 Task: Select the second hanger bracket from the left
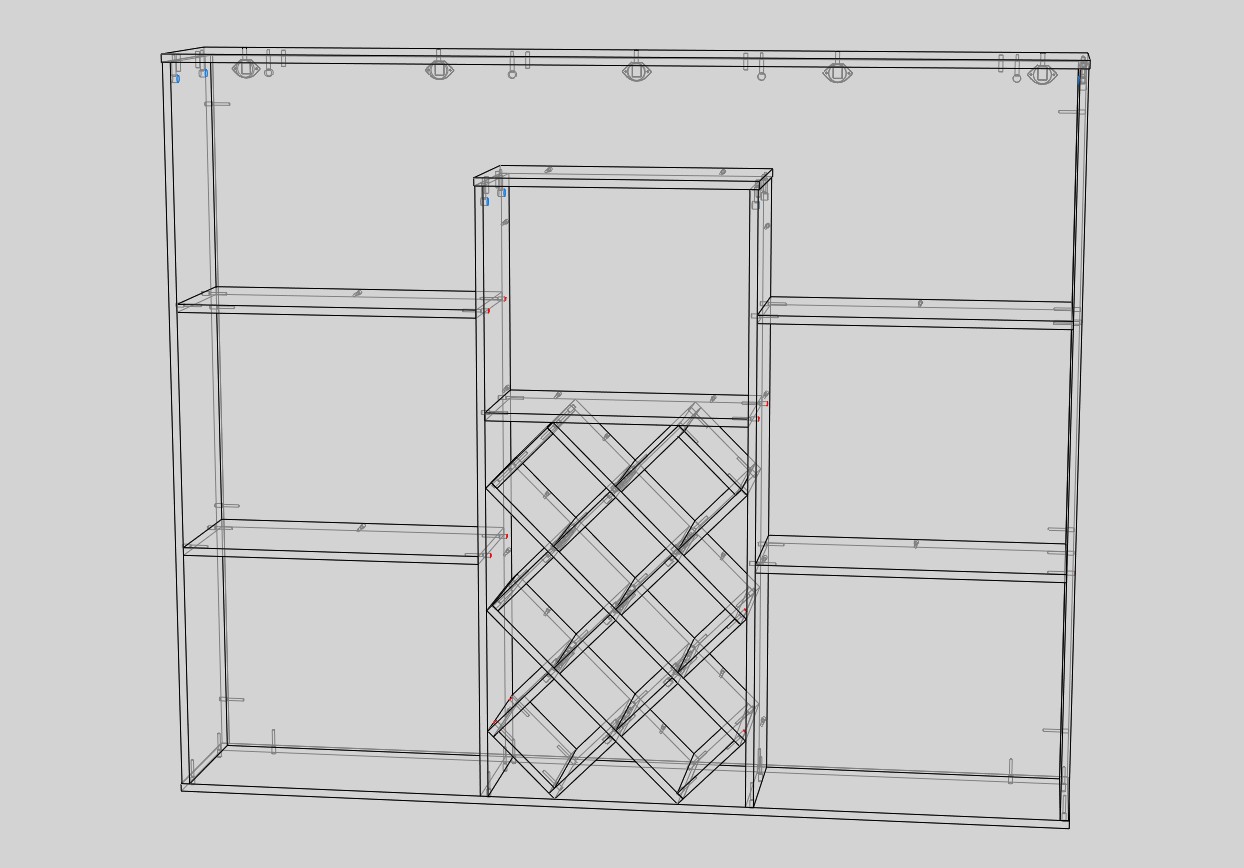tap(439, 70)
